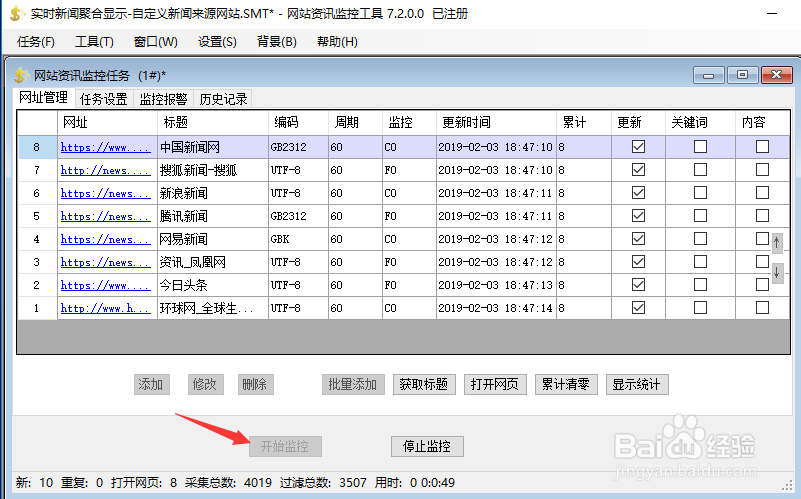Click the 2019-02-03 18:47:14 time cell
The image size is (801, 499).
tap(496, 308)
